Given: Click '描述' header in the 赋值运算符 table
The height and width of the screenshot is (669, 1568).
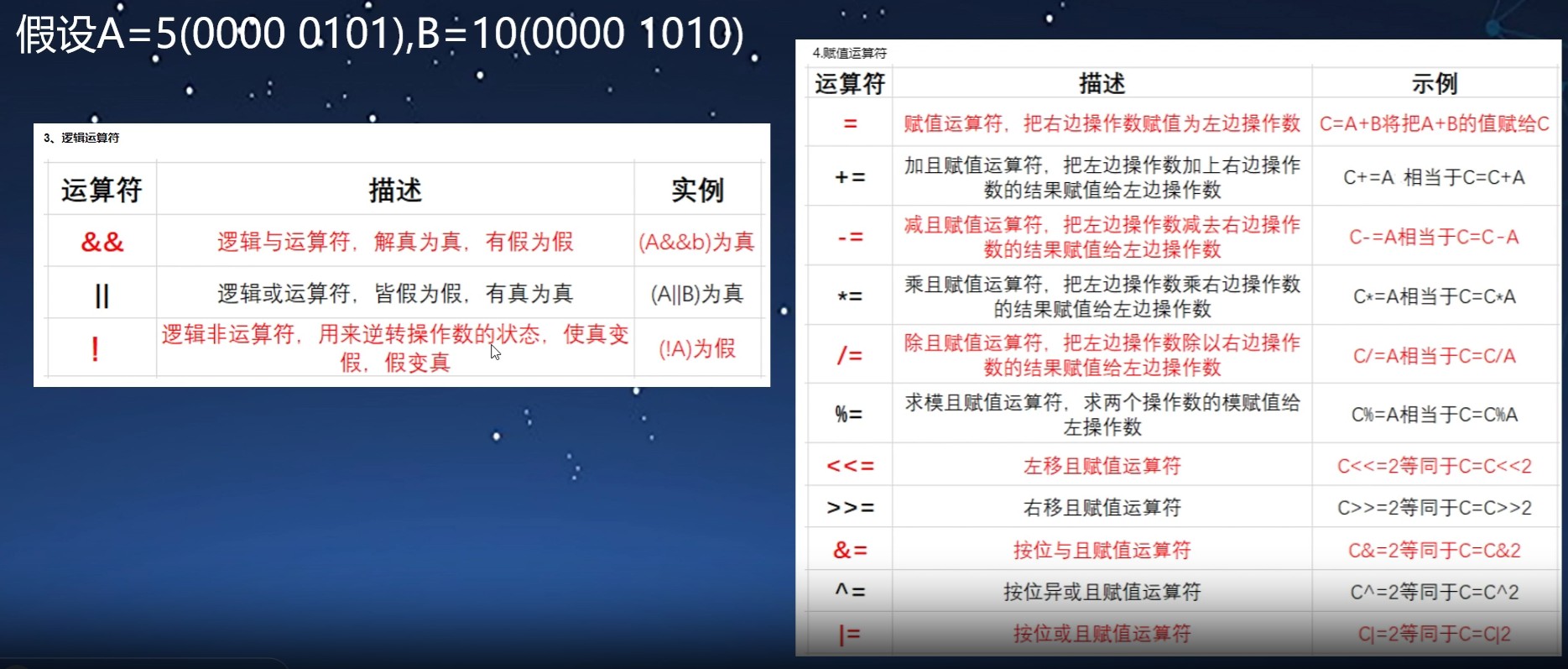Looking at the screenshot, I should click(x=1102, y=84).
